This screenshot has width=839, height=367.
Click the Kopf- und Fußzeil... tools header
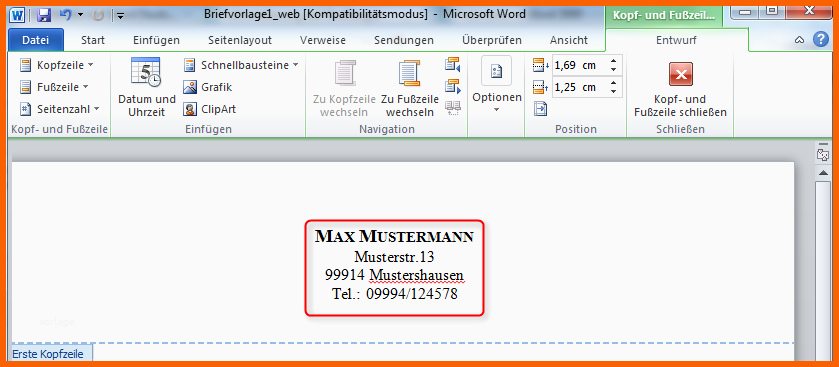[x=663, y=16]
